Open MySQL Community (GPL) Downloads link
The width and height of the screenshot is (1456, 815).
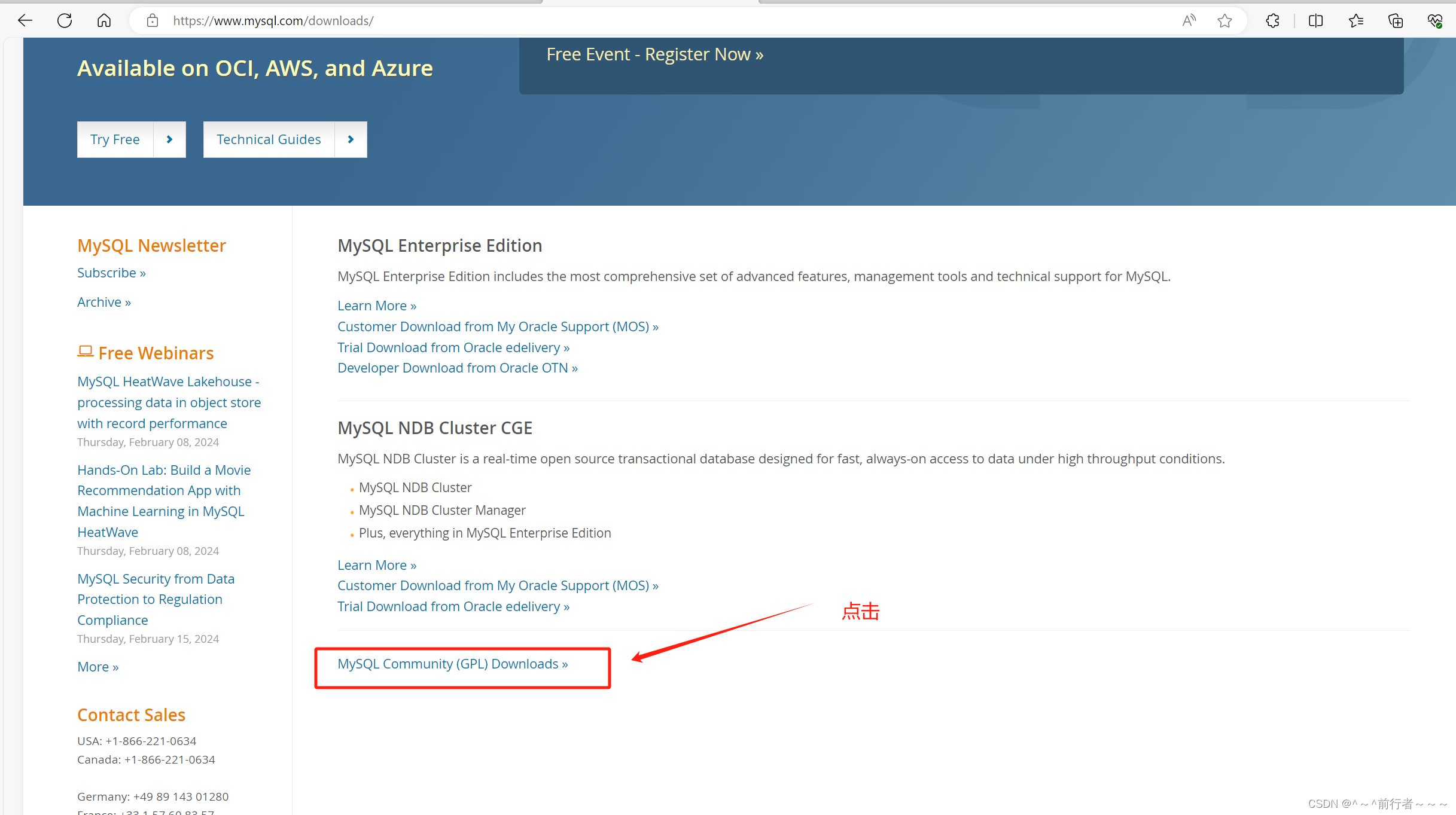(x=453, y=664)
